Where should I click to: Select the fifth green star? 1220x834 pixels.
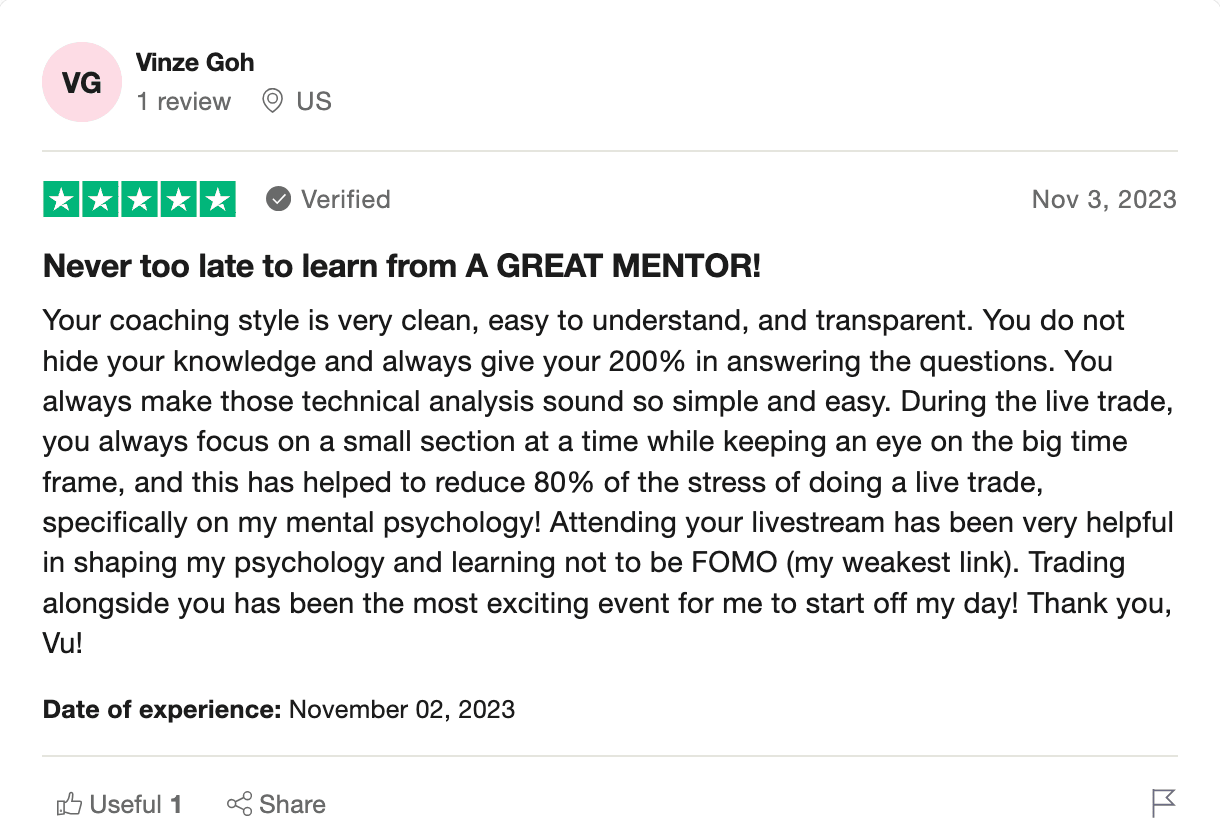tap(217, 200)
